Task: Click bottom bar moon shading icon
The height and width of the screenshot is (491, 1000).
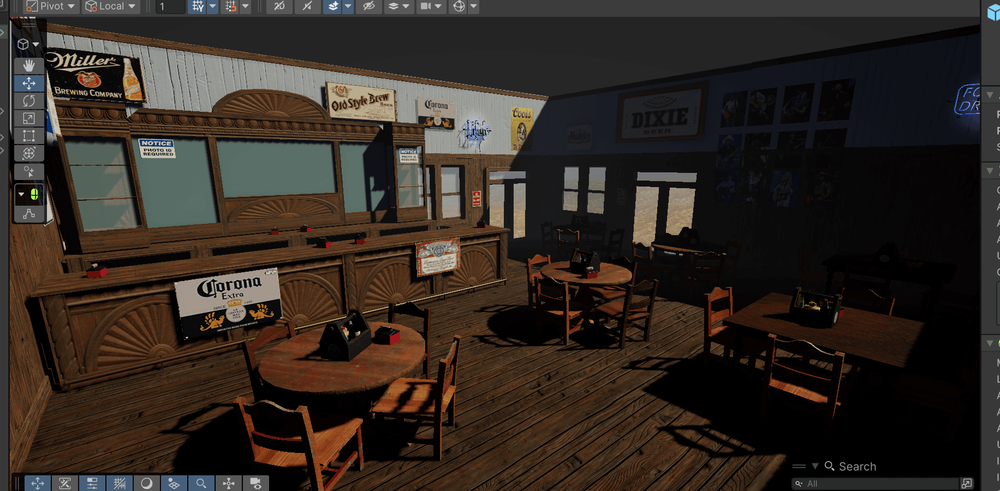Action: pos(147,483)
